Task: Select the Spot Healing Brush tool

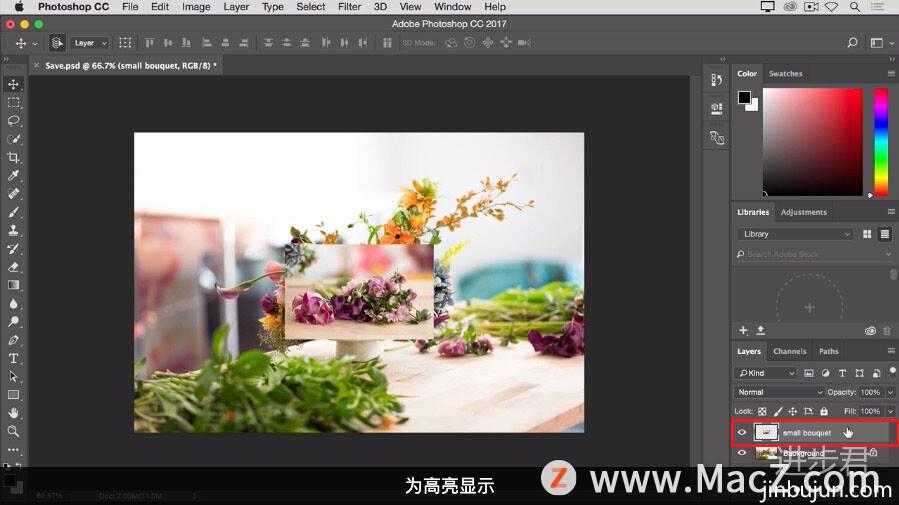Action: pyautogui.click(x=13, y=194)
